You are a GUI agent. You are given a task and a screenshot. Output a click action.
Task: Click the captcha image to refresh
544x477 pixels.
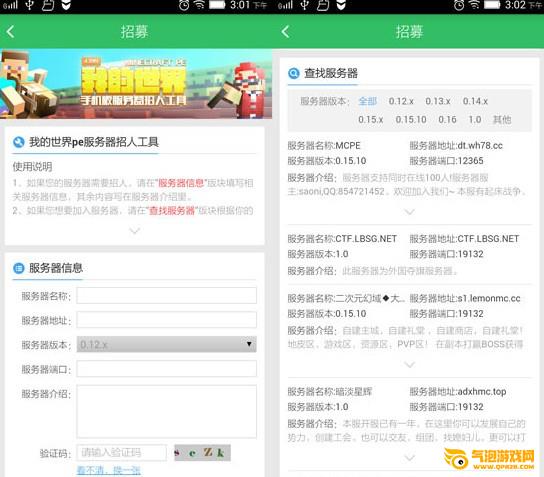click(x=202, y=453)
